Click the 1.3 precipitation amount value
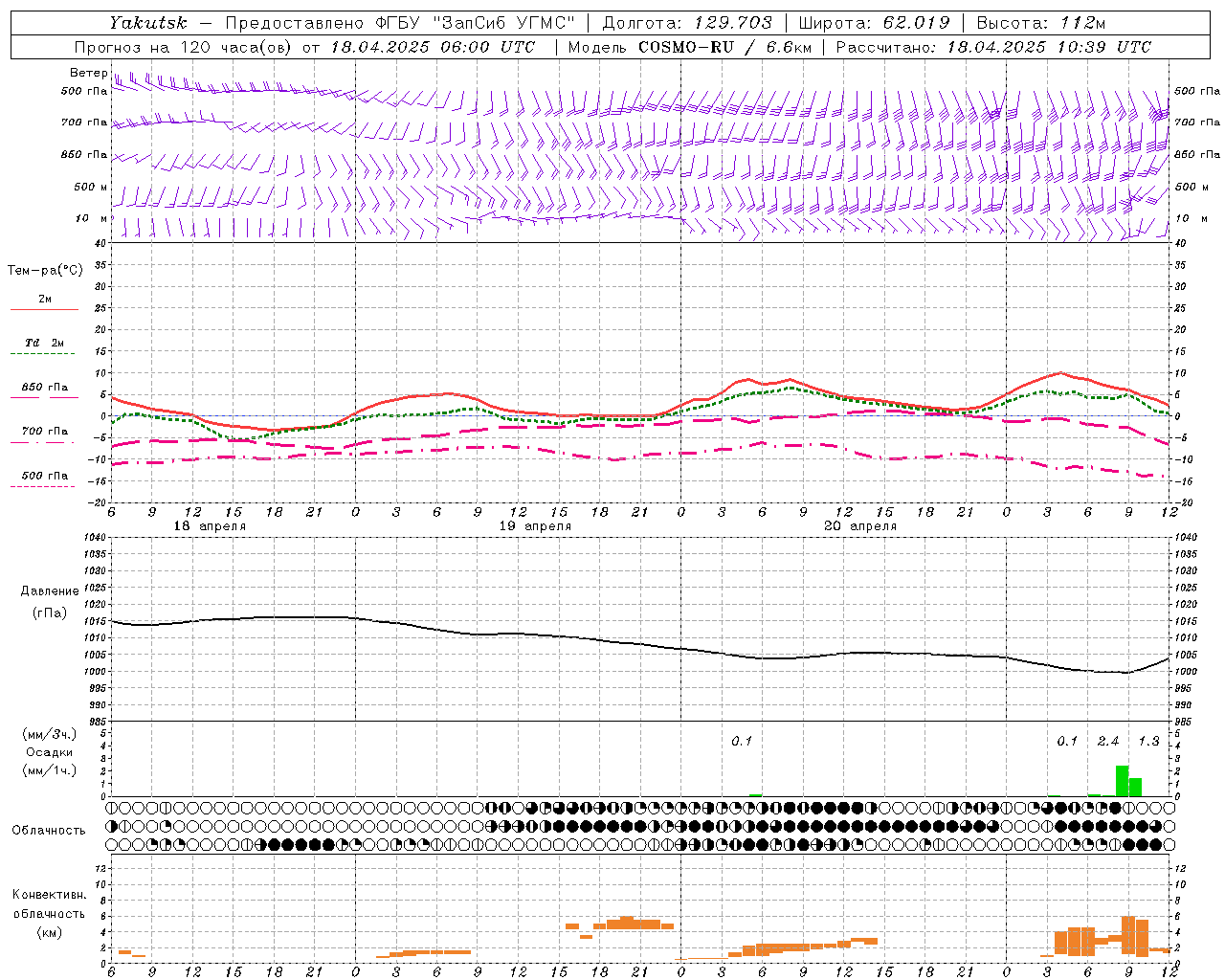 pos(1148,741)
